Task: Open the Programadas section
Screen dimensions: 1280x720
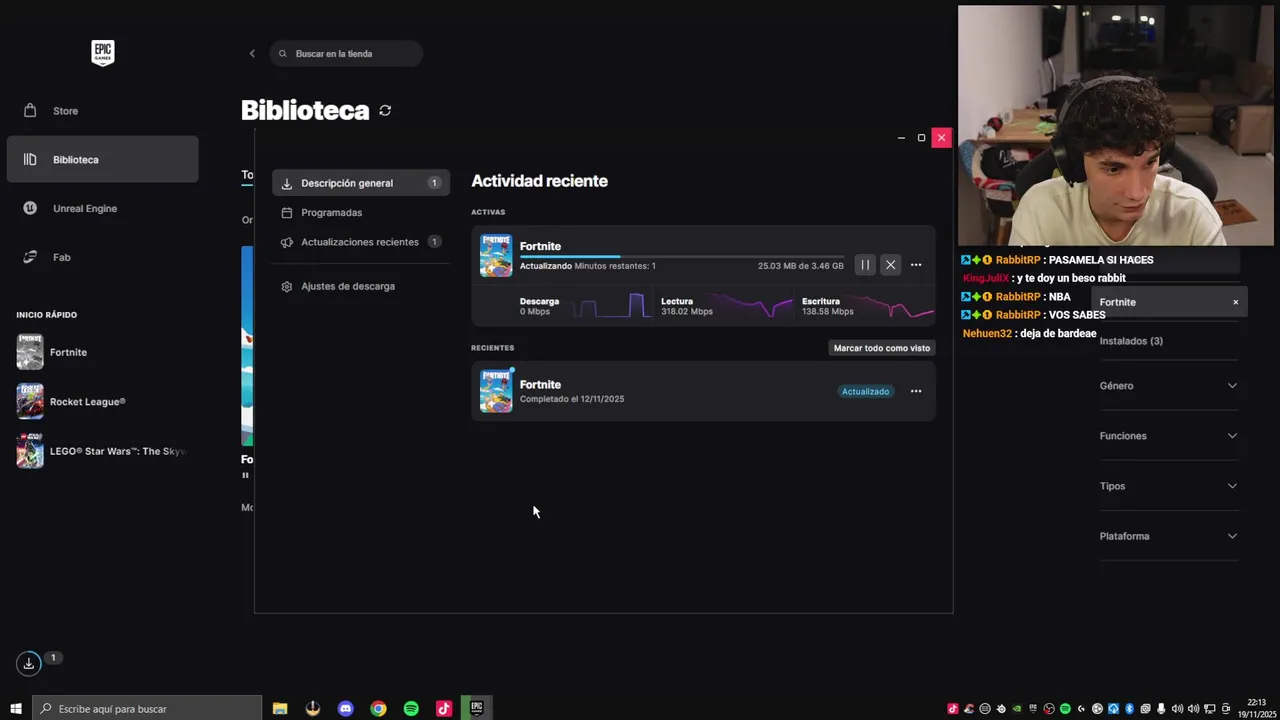Action: 361,212
